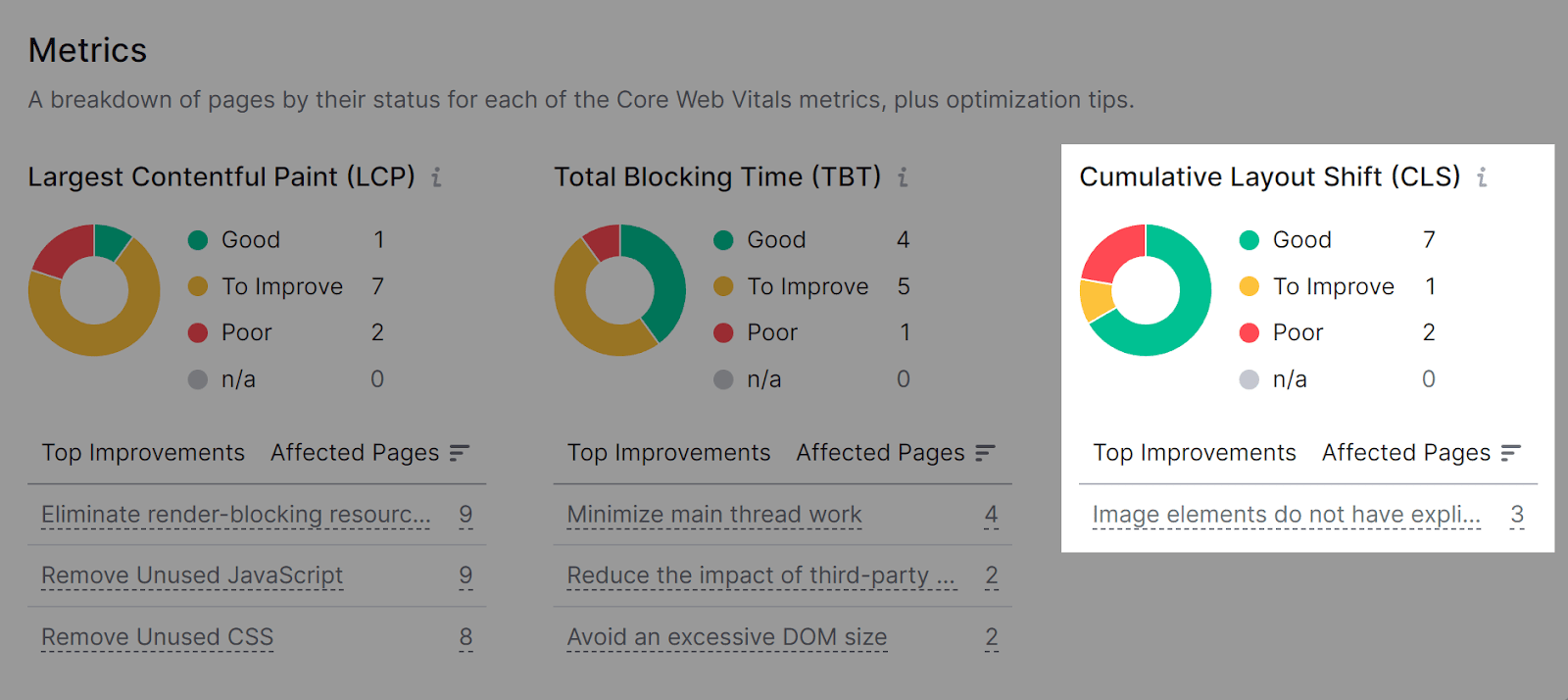The image size is (1568, 700).
Task: Open the Eliminate render-blocking resources link
Action: pyautogui.click(x=233, y=514)
